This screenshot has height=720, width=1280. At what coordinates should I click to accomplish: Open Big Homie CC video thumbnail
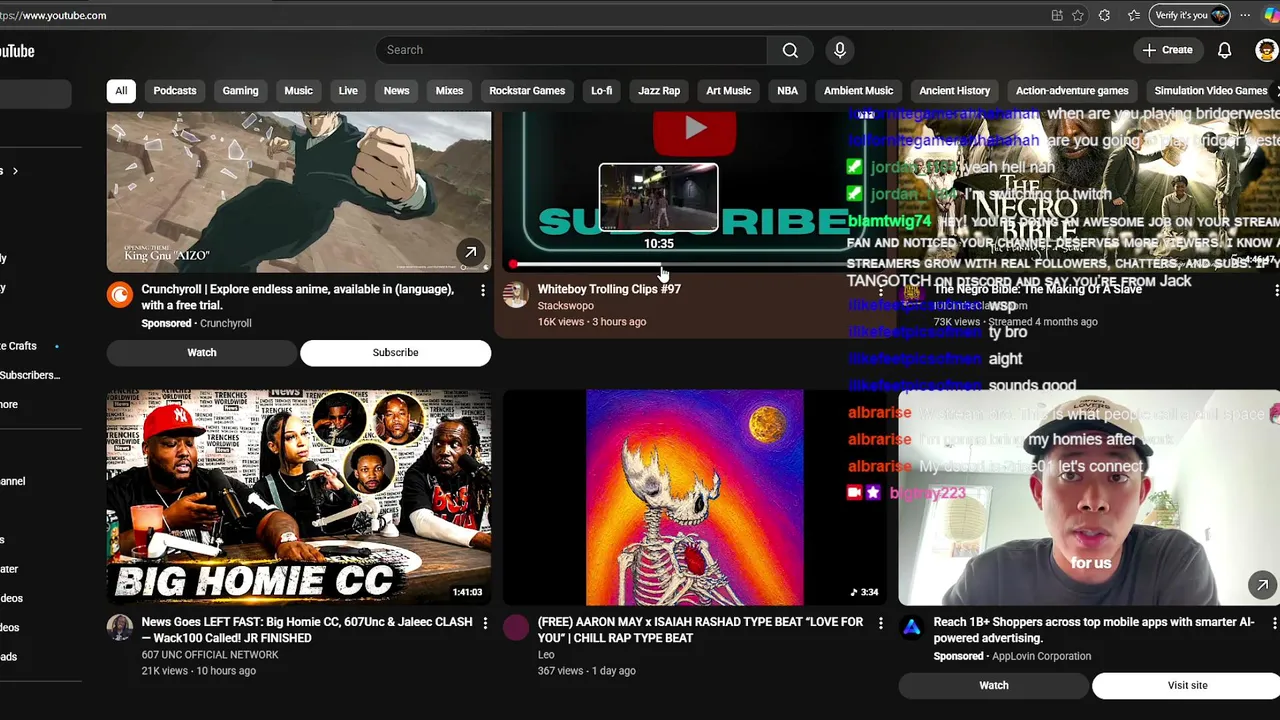[x=299, y=498]
